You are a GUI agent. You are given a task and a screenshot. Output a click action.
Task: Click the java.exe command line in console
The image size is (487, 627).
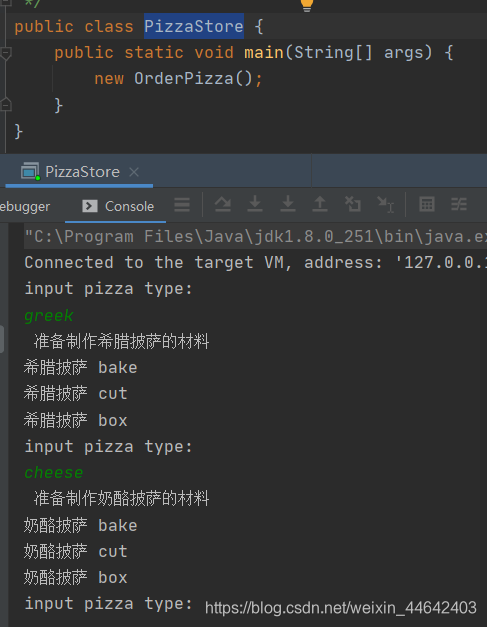click(255, 237)
